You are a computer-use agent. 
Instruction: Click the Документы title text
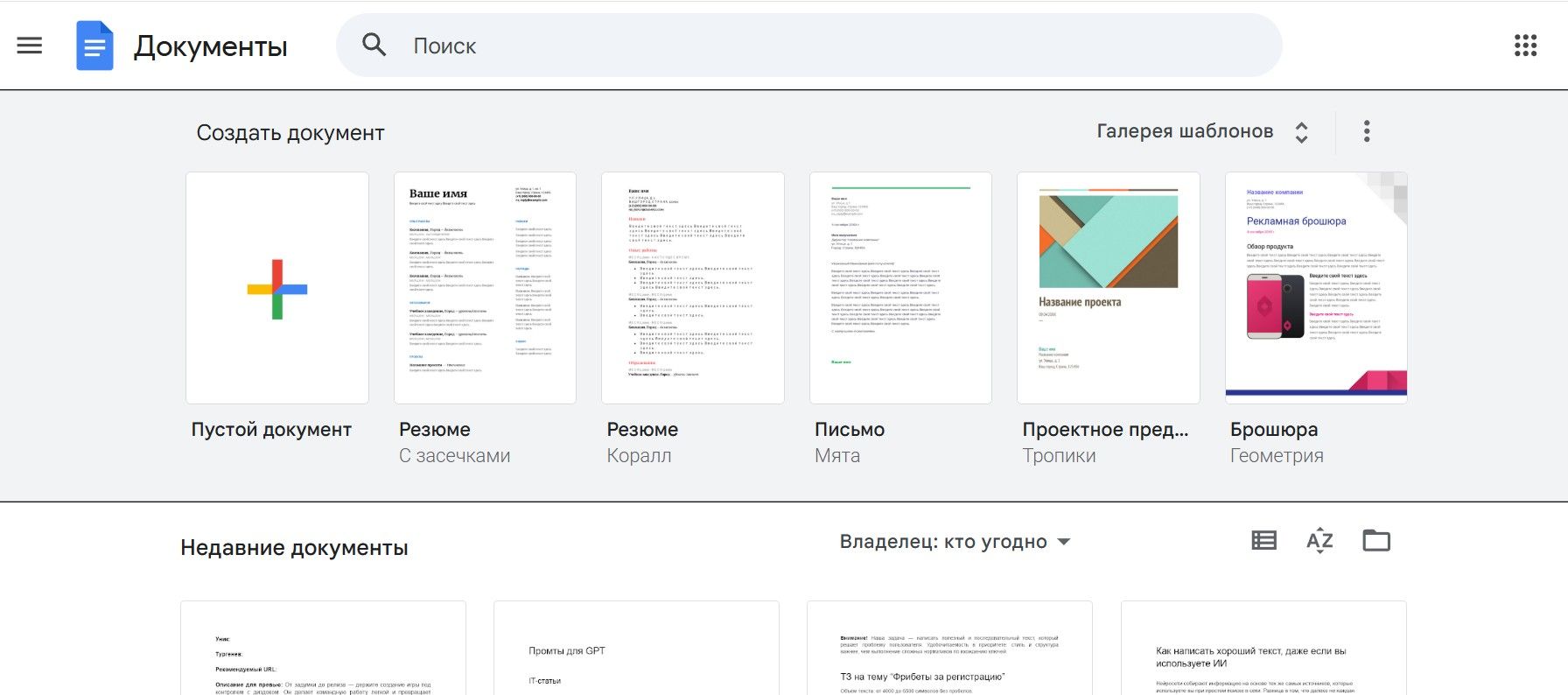pos(210,46)
